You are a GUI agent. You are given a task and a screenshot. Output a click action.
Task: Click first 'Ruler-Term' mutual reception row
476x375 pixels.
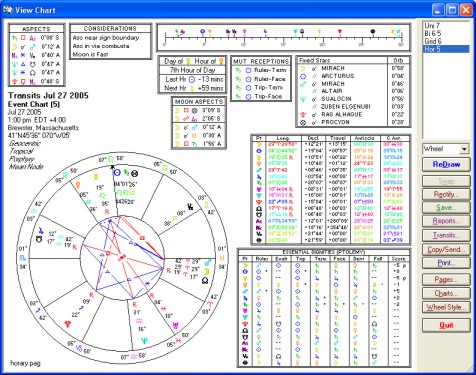pos(261,70)
